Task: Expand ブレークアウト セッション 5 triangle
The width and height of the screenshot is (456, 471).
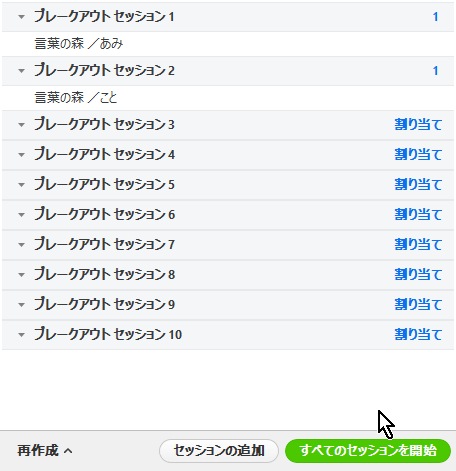Action: (21, 185)
